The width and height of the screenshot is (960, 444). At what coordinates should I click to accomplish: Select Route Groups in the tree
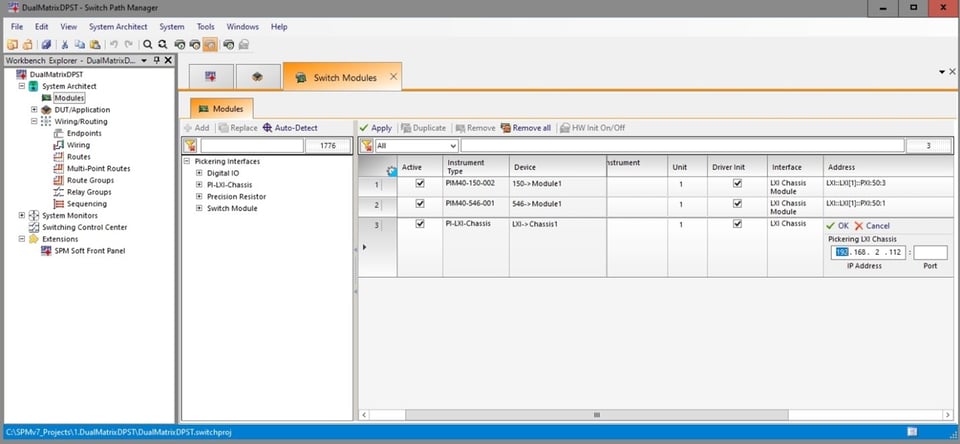(90, 180)
